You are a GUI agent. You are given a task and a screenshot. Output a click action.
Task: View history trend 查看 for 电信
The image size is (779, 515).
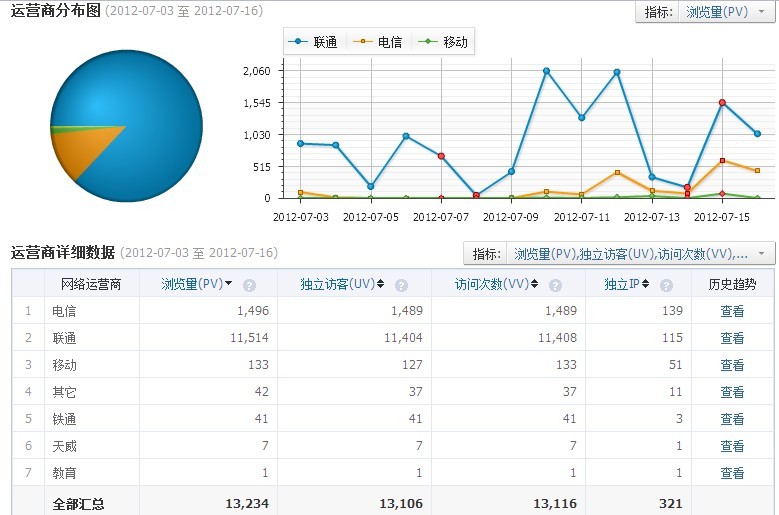click(x=732, y=311)
